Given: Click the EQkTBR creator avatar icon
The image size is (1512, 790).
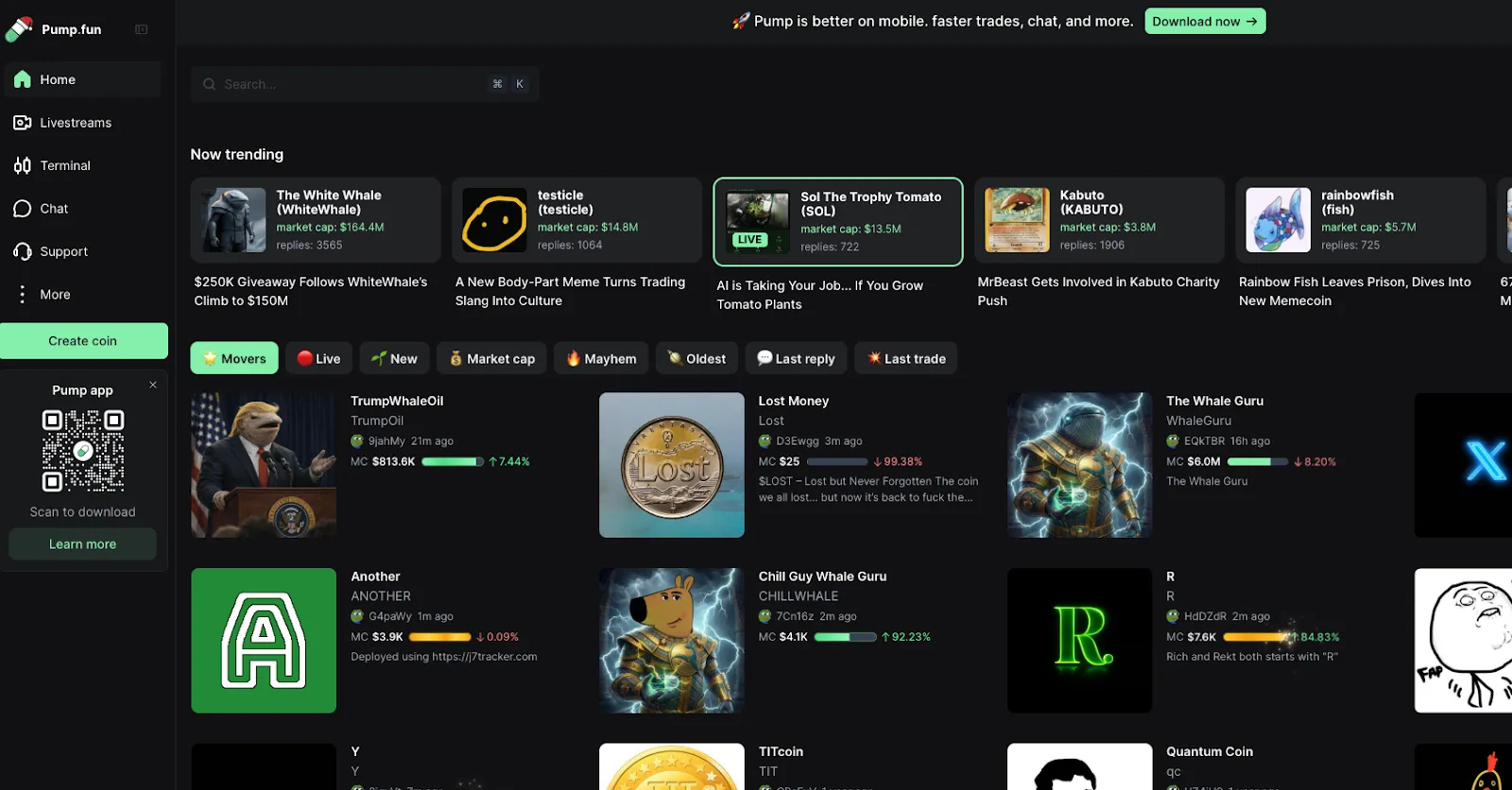Looking at the screenshot, I should (1173, 441).
